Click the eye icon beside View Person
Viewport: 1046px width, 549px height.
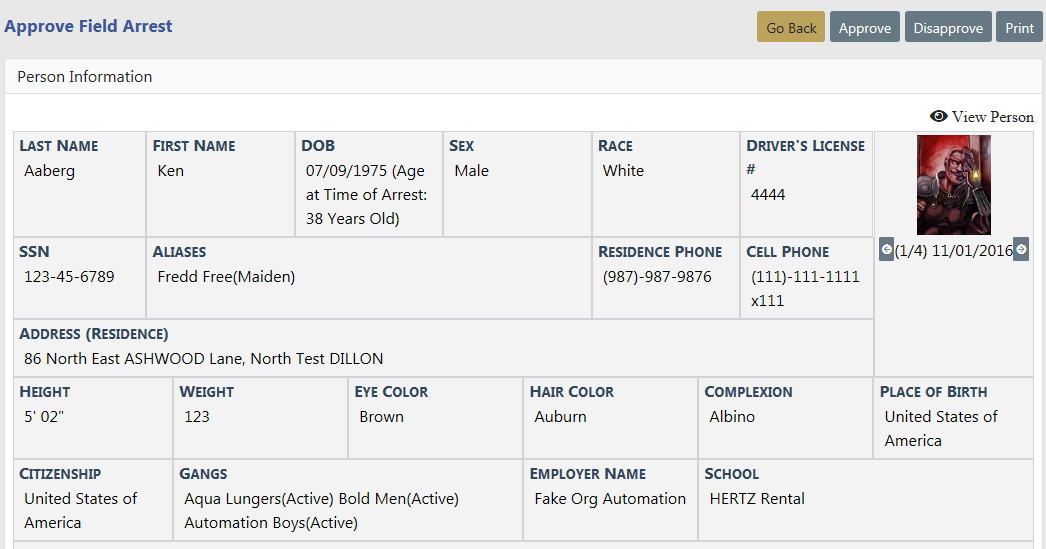938,116
